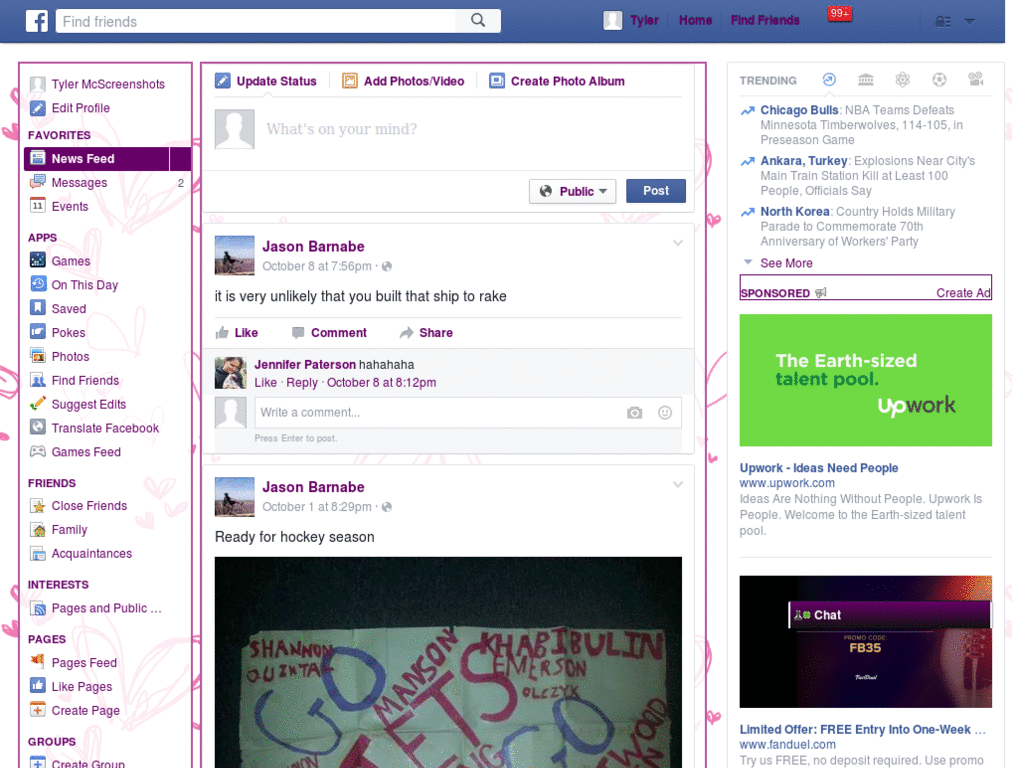
Task: Click the Post button
Action: (x=656, y=191)
